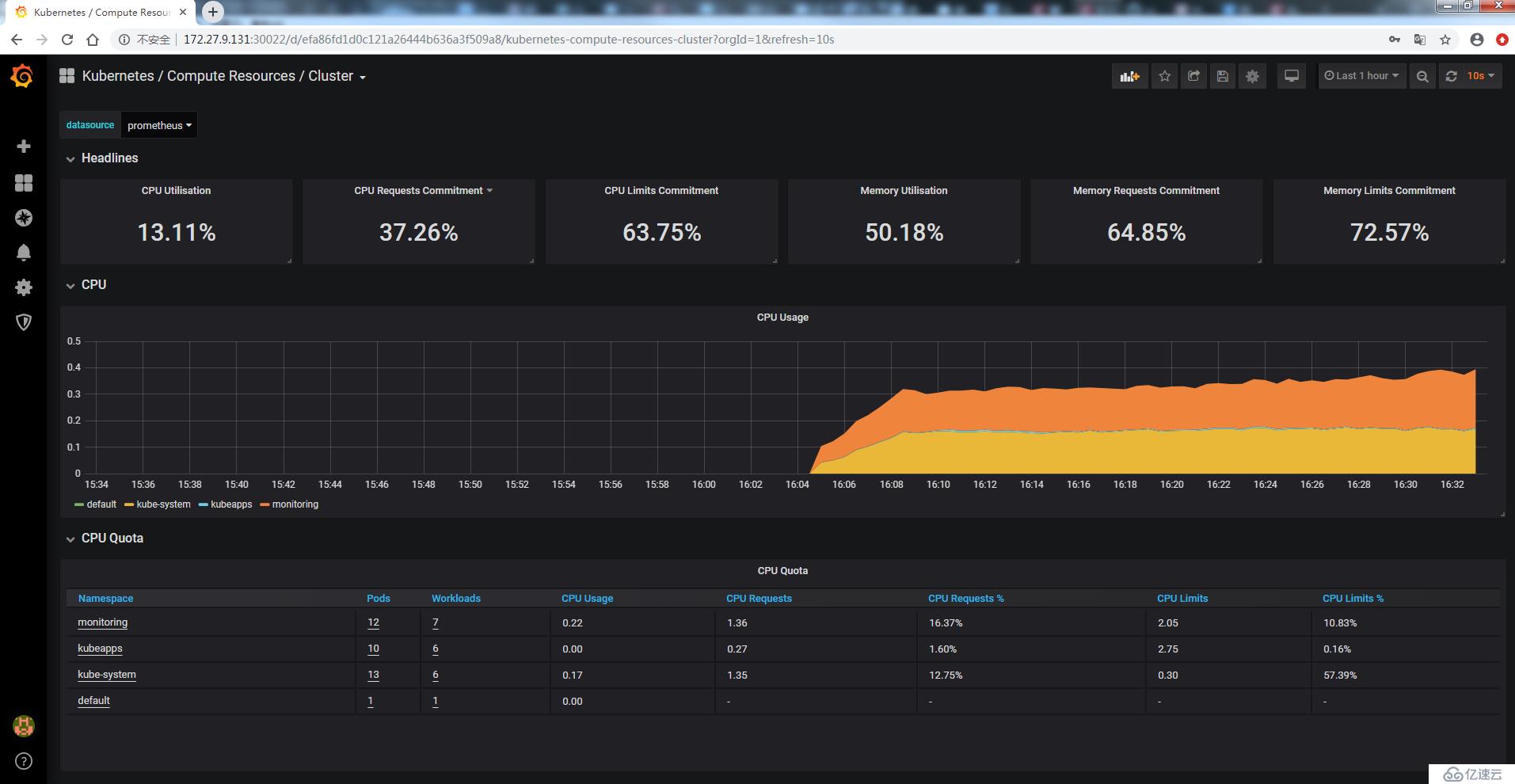
Task: Click the browser address bar URL
Action: point(508,40)
